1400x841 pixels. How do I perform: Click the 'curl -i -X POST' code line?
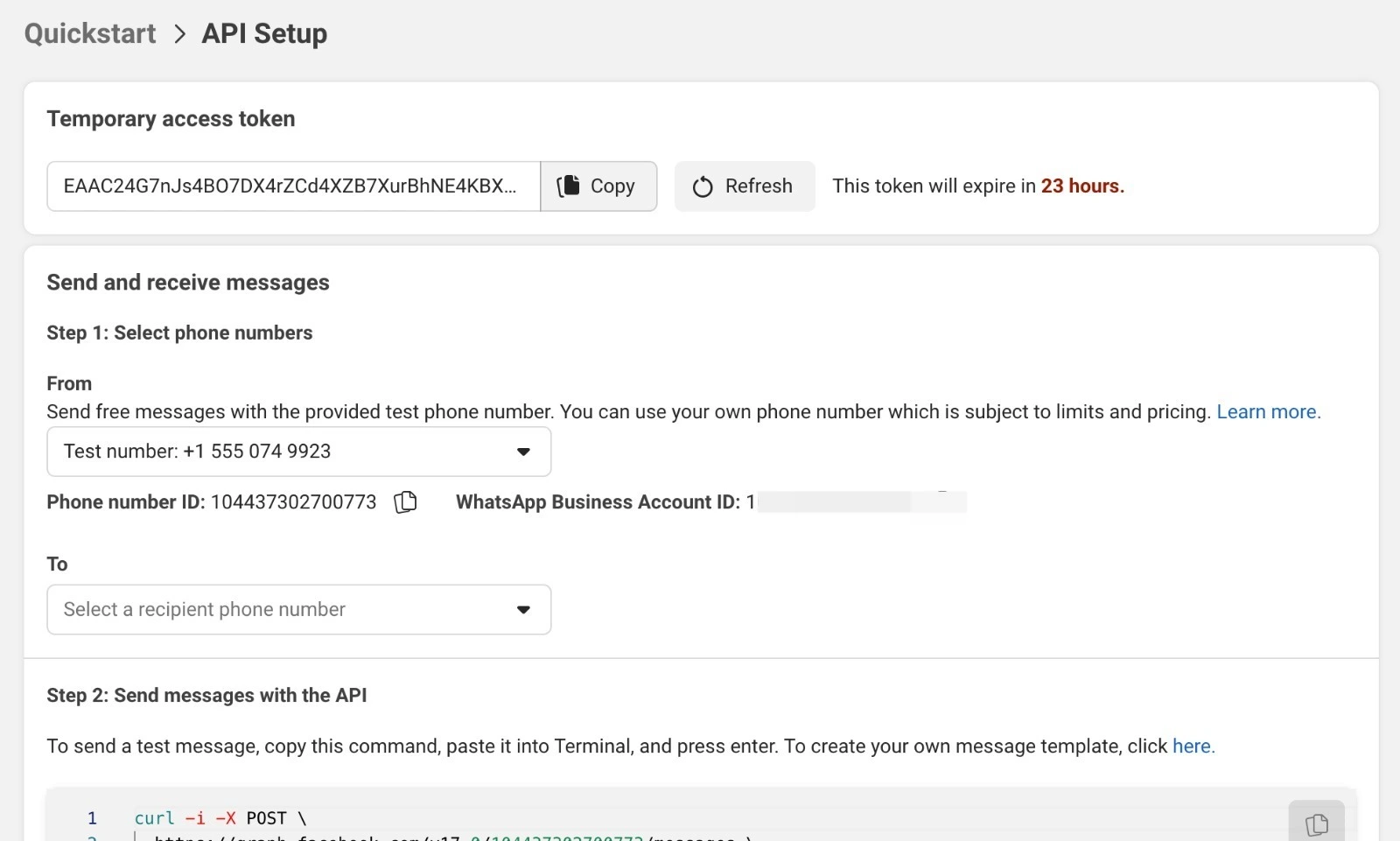coord(220,818)
